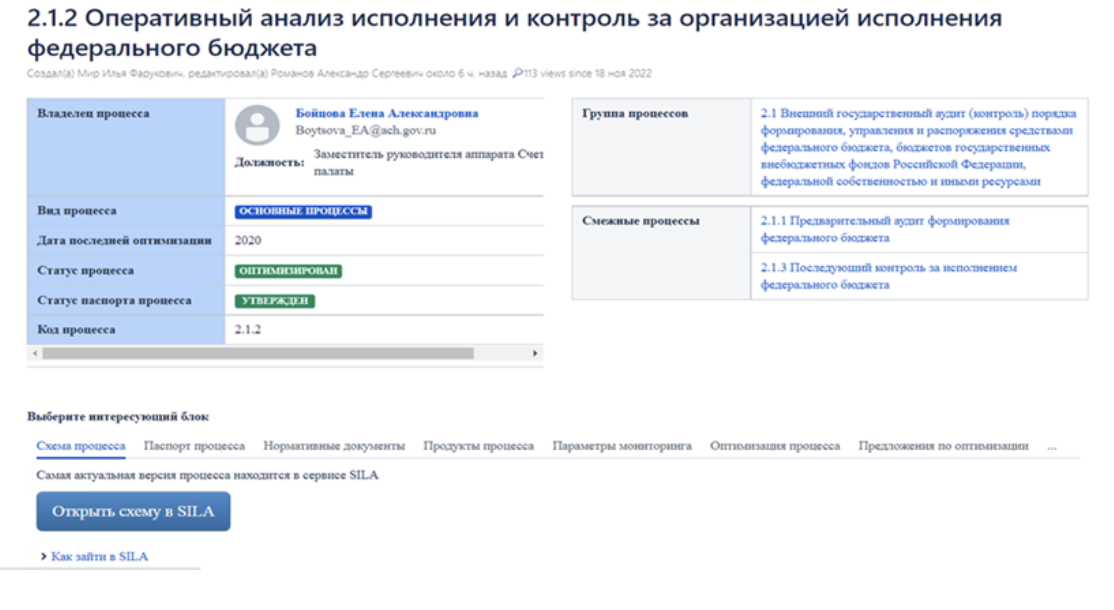1114x610 pixels.
Task: Open Бойцова Елена Александровна profile link
Action: click(x=387, y=113)
